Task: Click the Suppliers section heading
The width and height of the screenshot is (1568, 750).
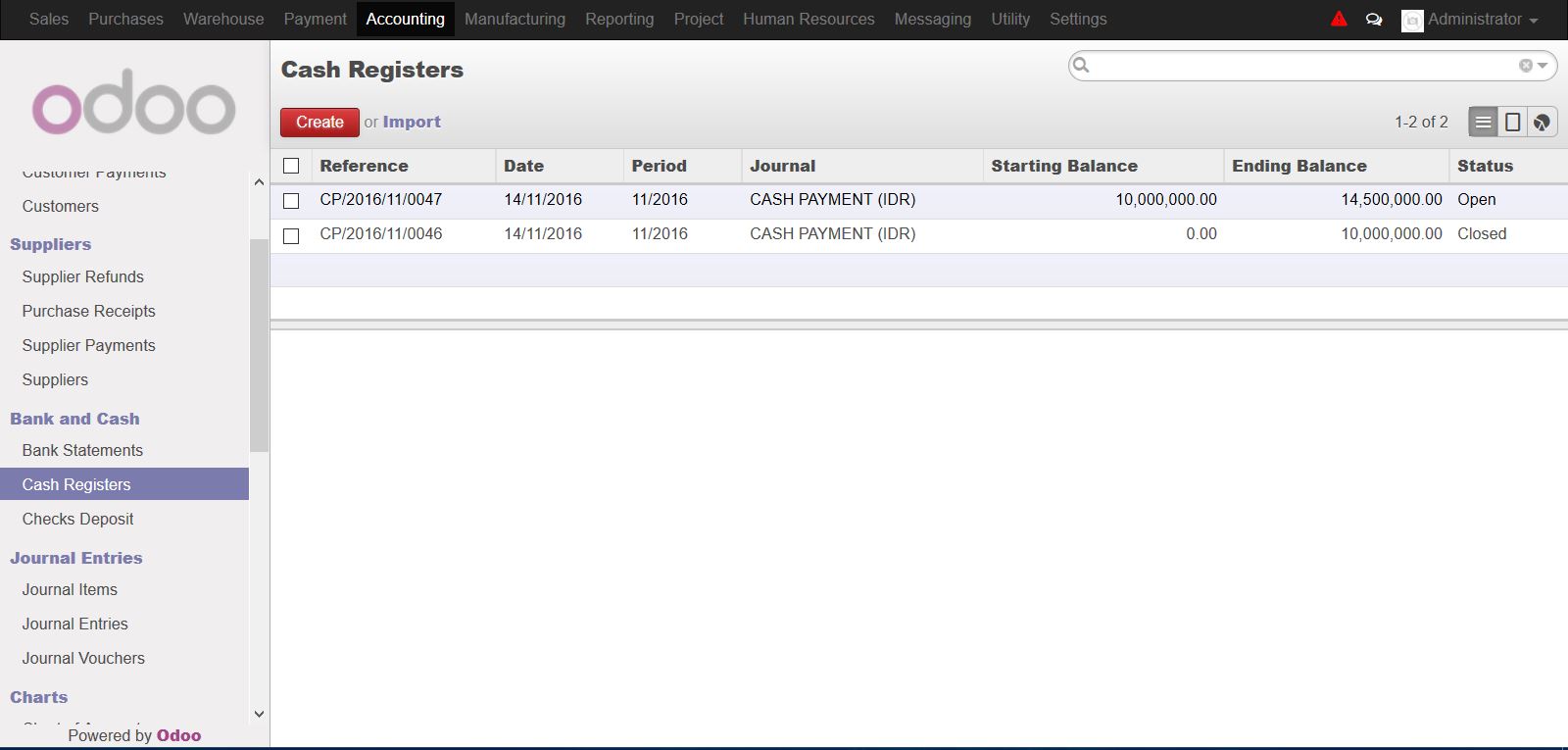Action: (51, 244)
